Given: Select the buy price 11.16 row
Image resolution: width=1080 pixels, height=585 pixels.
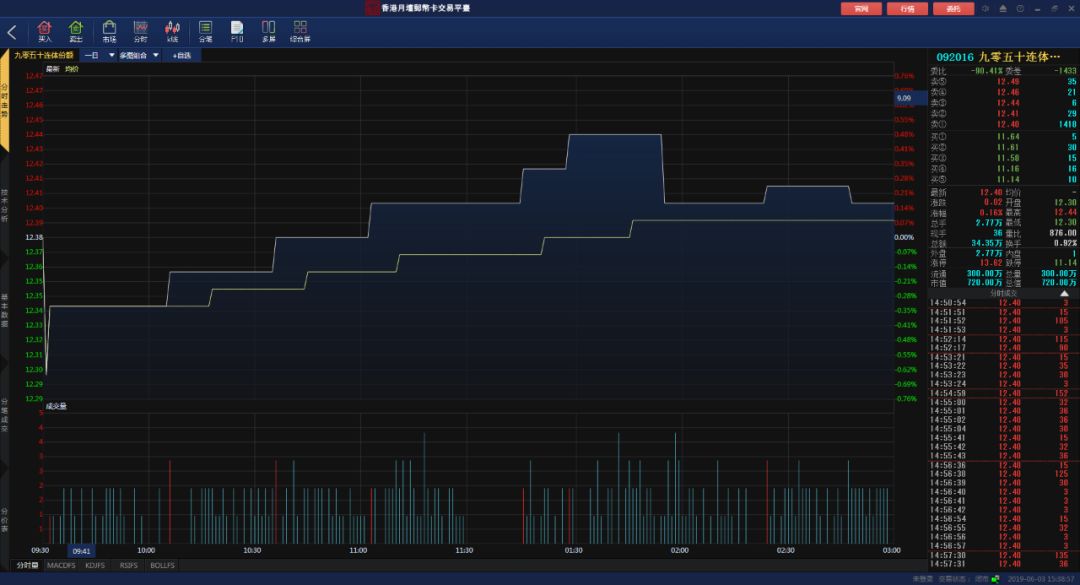Looking at the screenshot, I should [1003, 169].
